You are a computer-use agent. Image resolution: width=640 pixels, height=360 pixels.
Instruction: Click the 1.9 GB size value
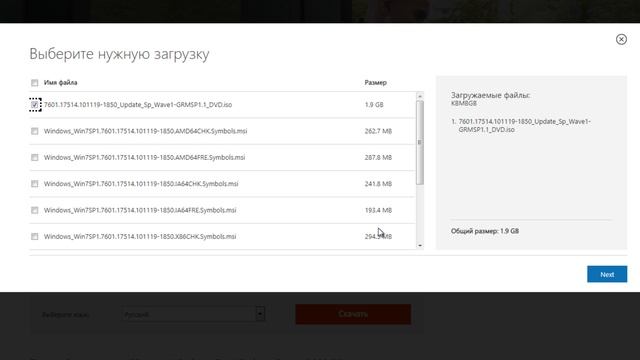coord(374,105)
